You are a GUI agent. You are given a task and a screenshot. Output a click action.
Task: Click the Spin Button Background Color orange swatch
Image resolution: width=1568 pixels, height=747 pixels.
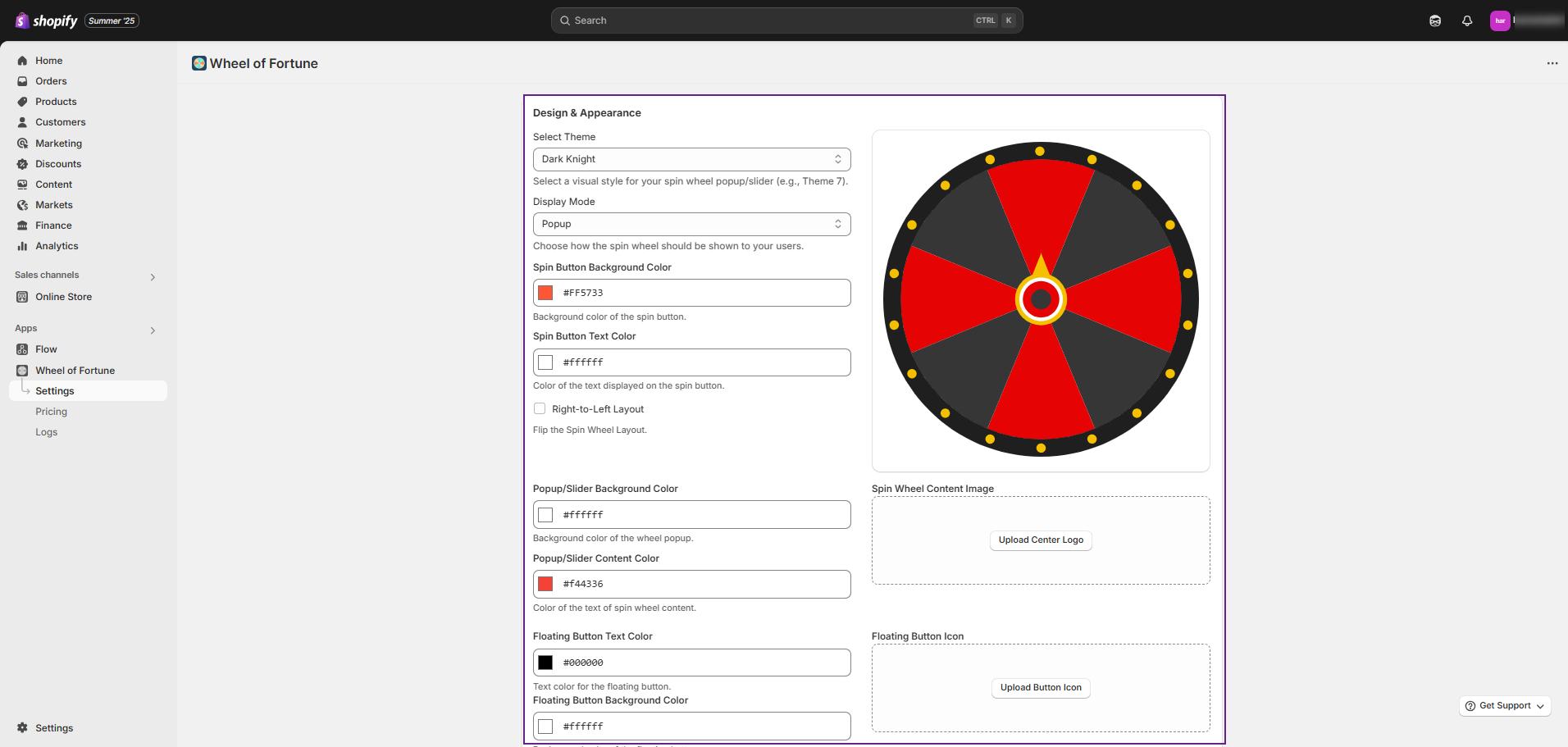545,293
